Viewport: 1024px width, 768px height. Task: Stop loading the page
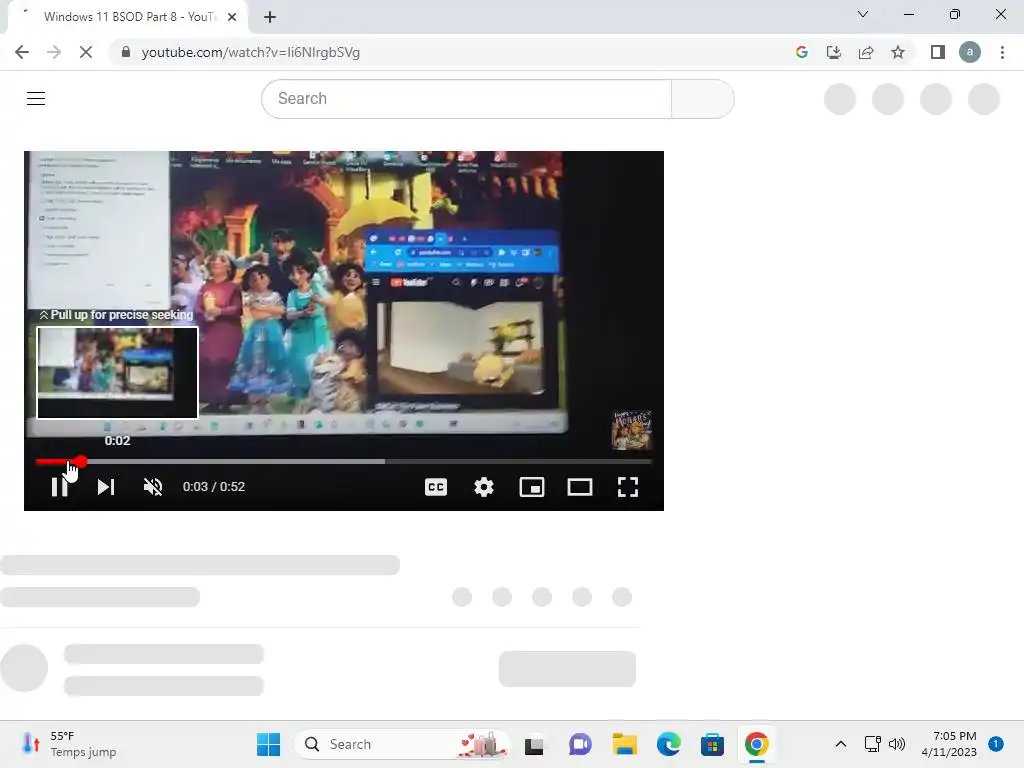(x=86, y=52)
